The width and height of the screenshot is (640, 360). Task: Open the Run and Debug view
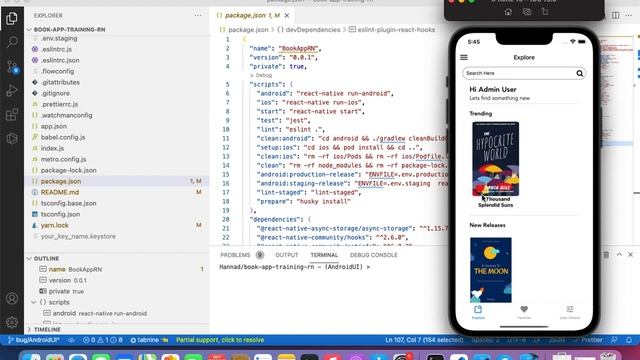click(x=12, y=90)
